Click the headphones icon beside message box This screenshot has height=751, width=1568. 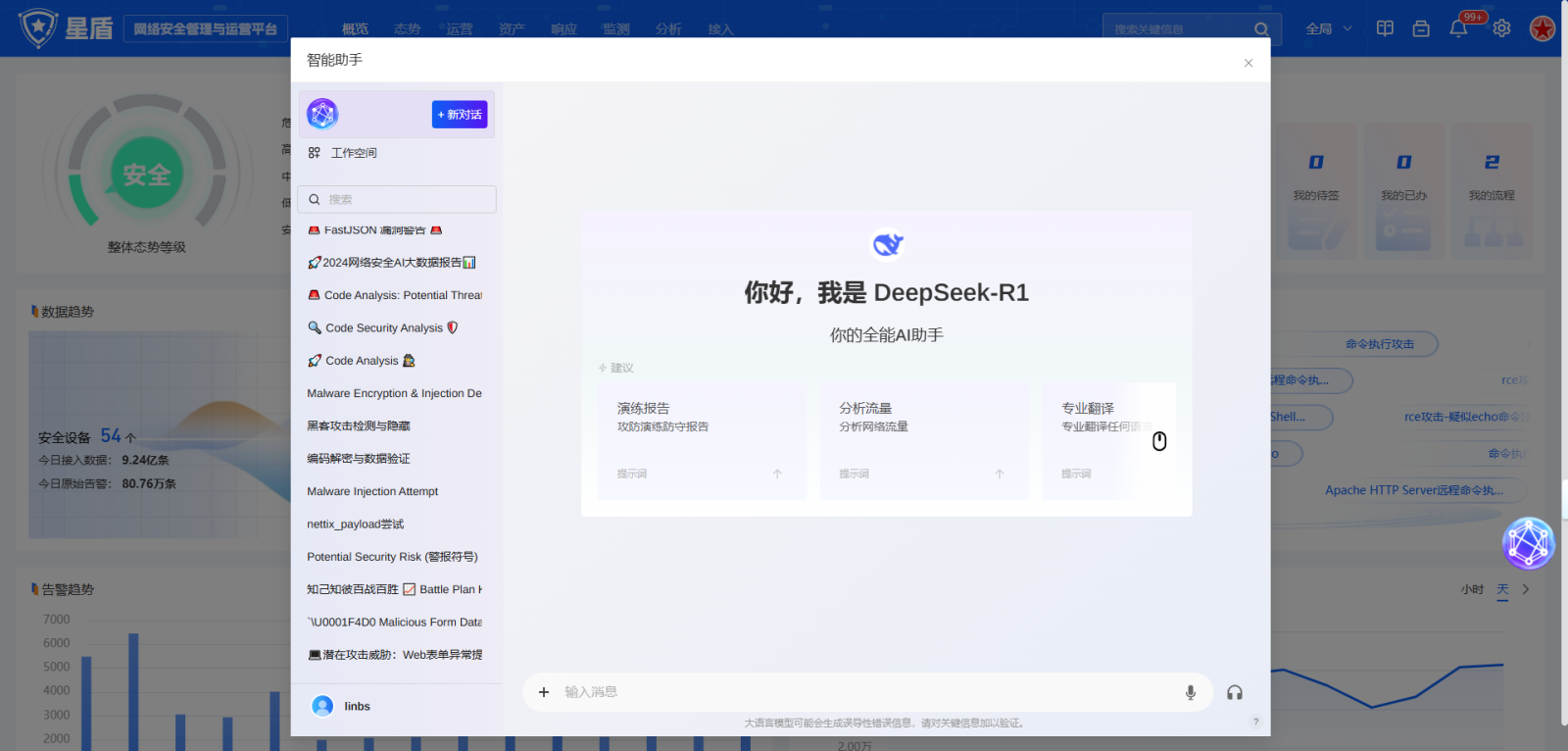click(1235, 692)
